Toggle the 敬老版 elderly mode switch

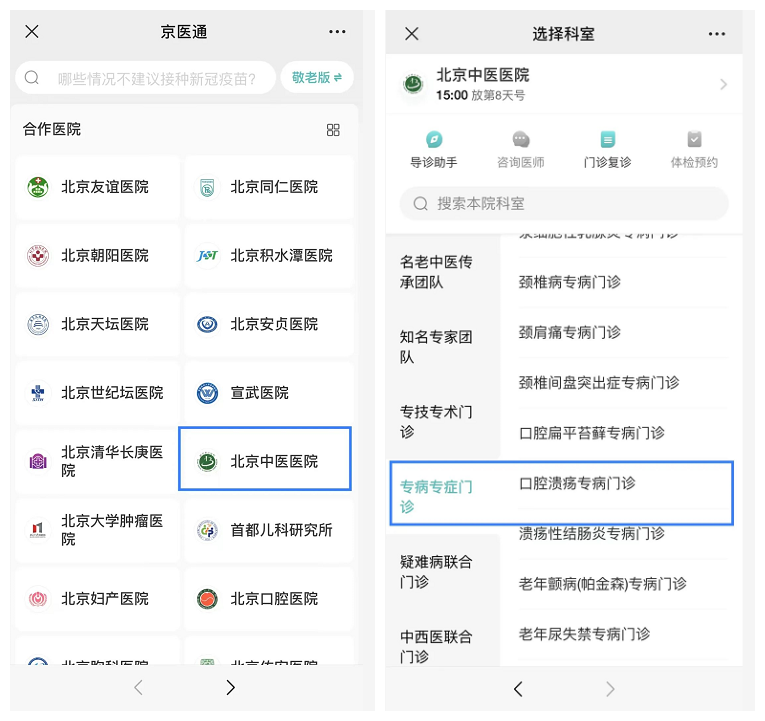[317, 77]
